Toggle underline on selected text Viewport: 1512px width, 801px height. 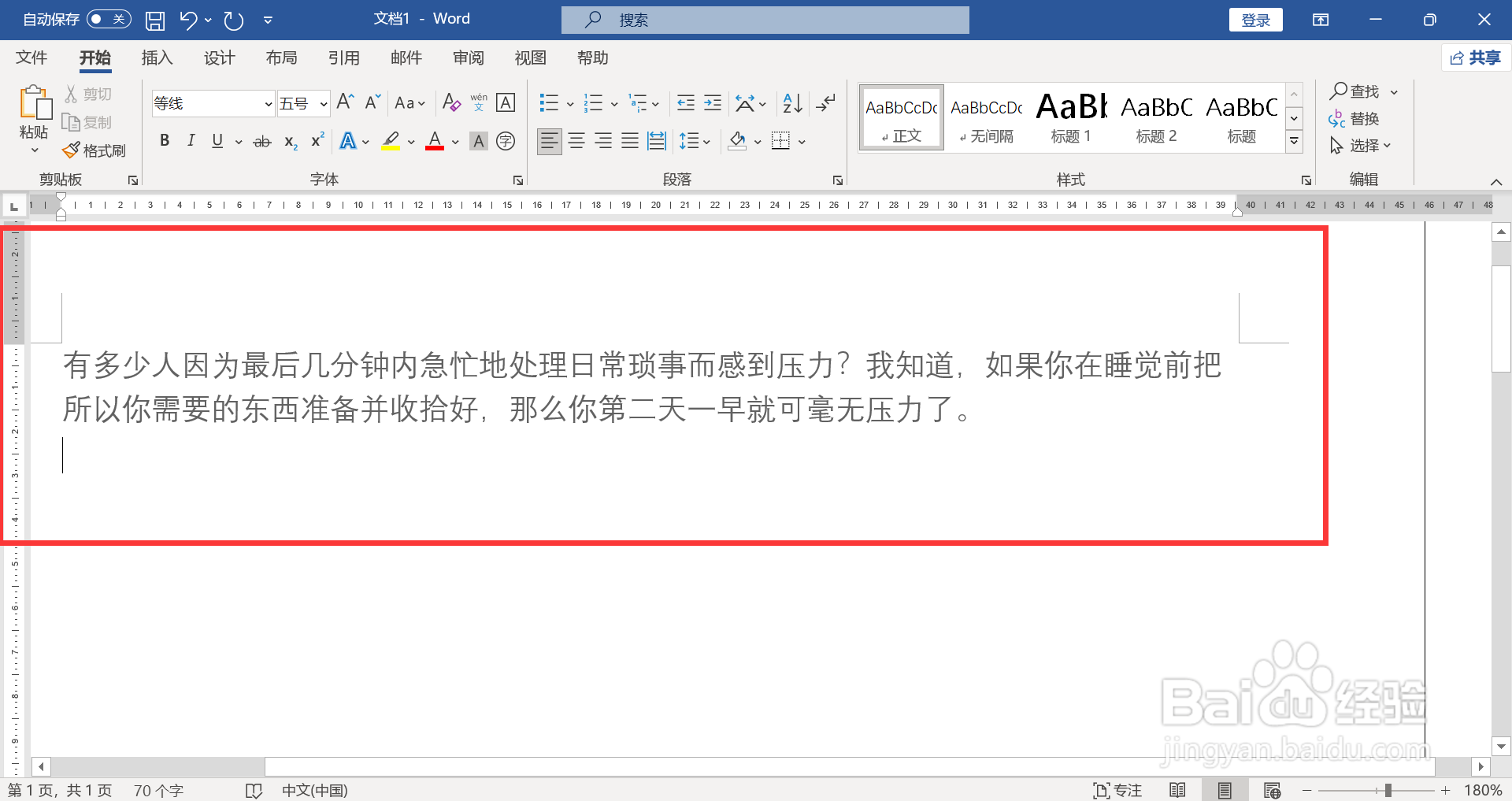(x=217, y=141)
